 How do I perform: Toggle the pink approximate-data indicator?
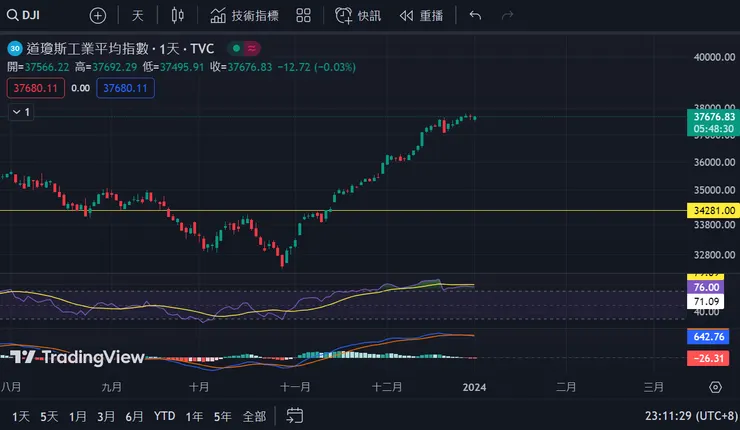252,48
